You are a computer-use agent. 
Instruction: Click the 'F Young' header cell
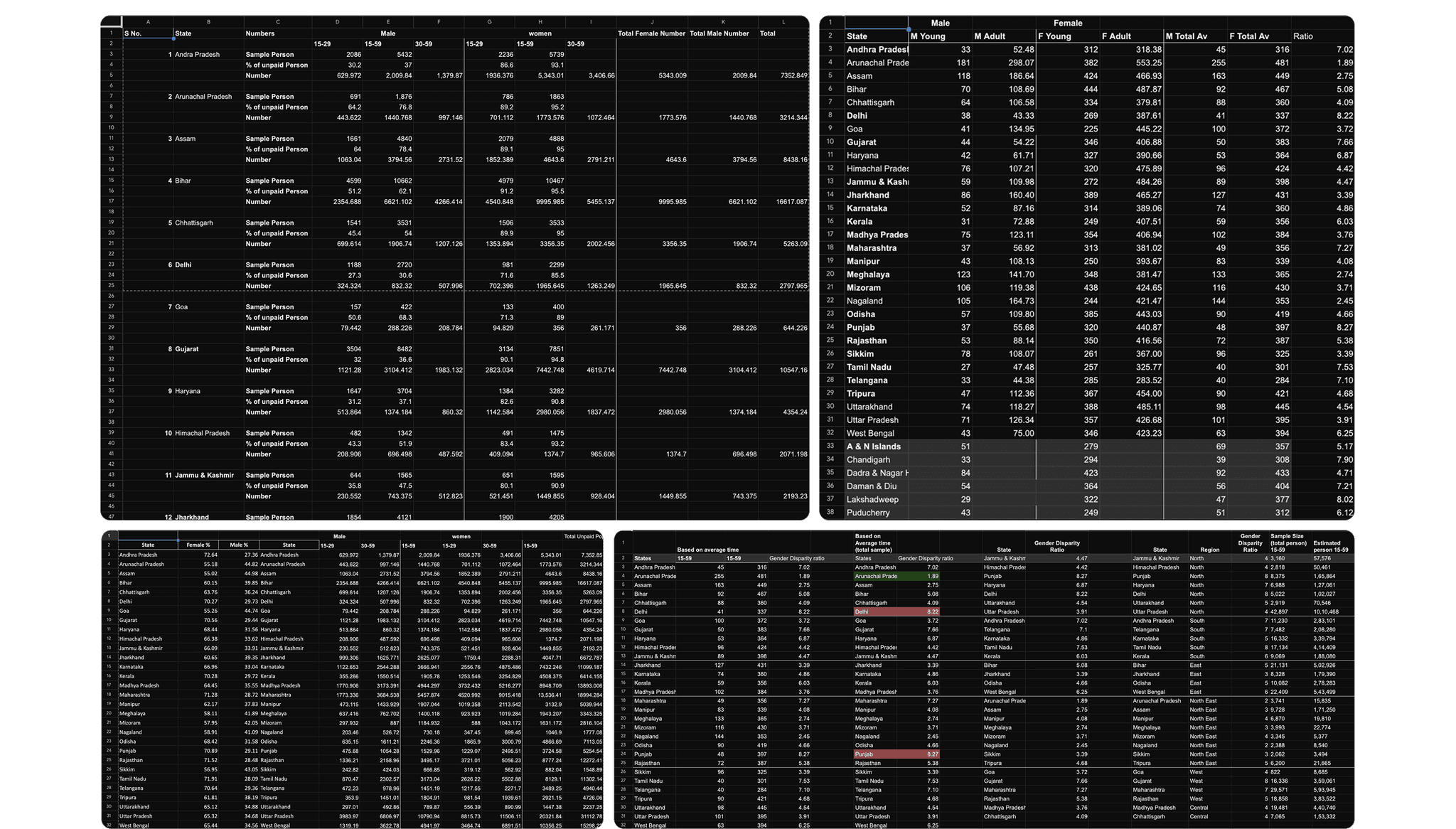coord(1055,36)
